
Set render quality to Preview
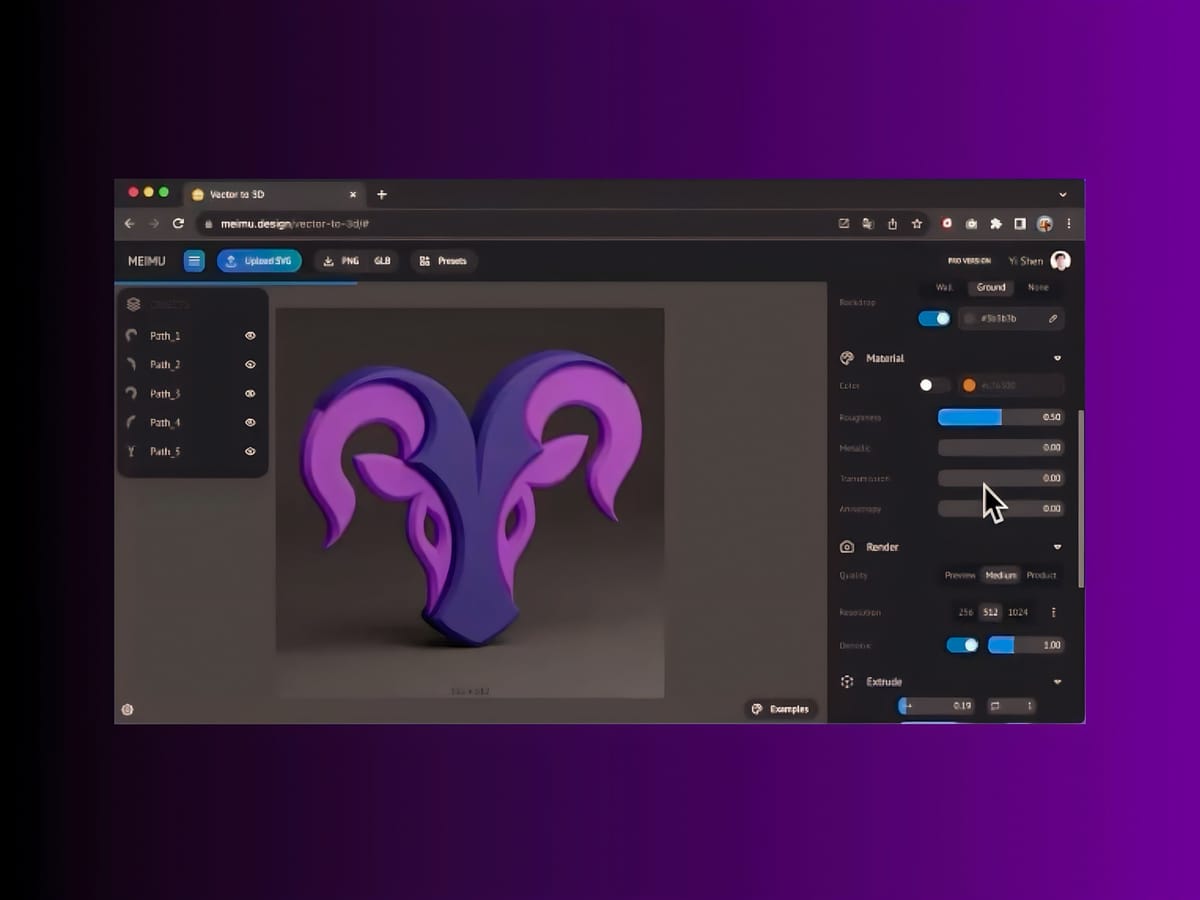(960, 575)
